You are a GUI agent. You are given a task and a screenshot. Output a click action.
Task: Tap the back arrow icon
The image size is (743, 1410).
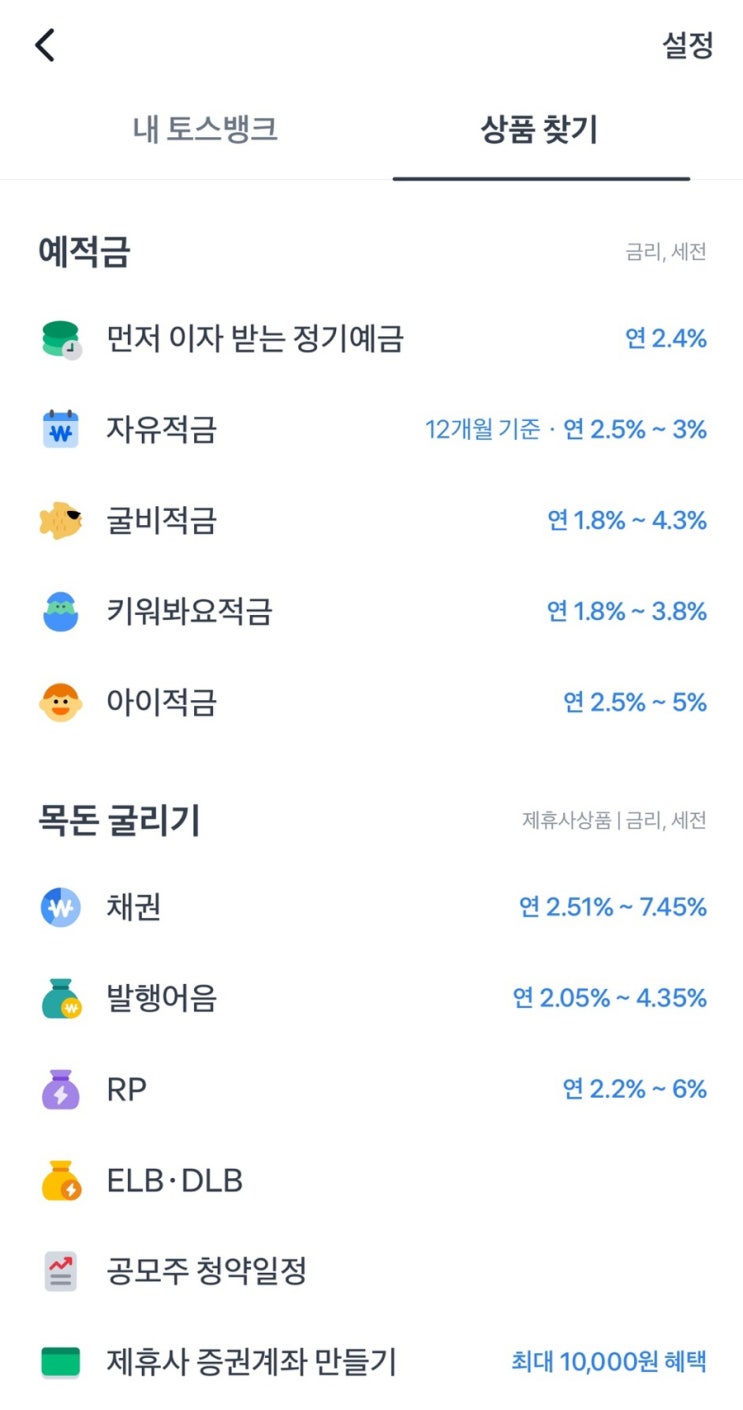coord(45,45)
